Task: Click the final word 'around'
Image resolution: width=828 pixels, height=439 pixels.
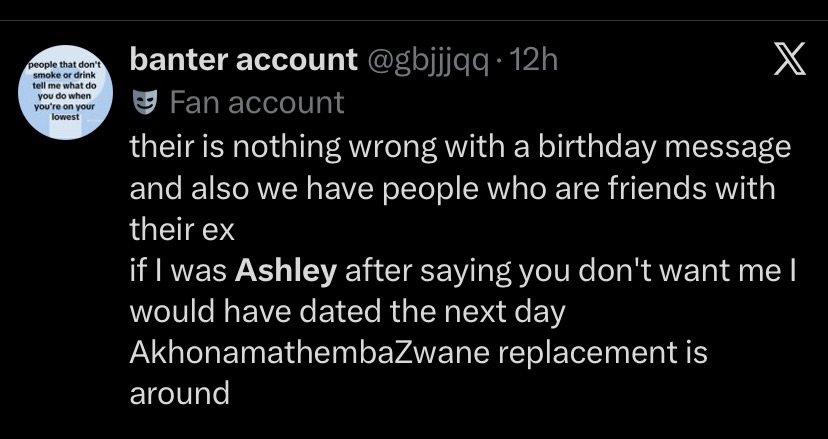Action: click(x=180, y=393)
